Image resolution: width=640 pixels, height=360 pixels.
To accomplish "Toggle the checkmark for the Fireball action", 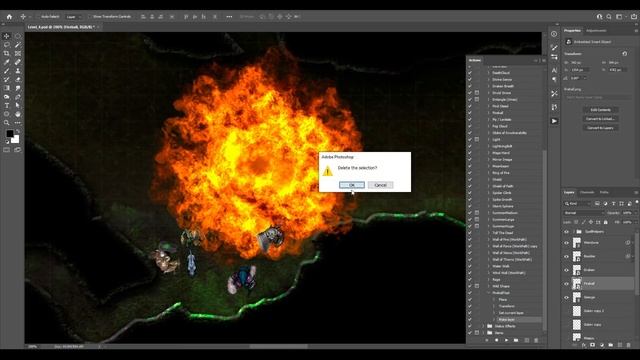I will [470, 113].
